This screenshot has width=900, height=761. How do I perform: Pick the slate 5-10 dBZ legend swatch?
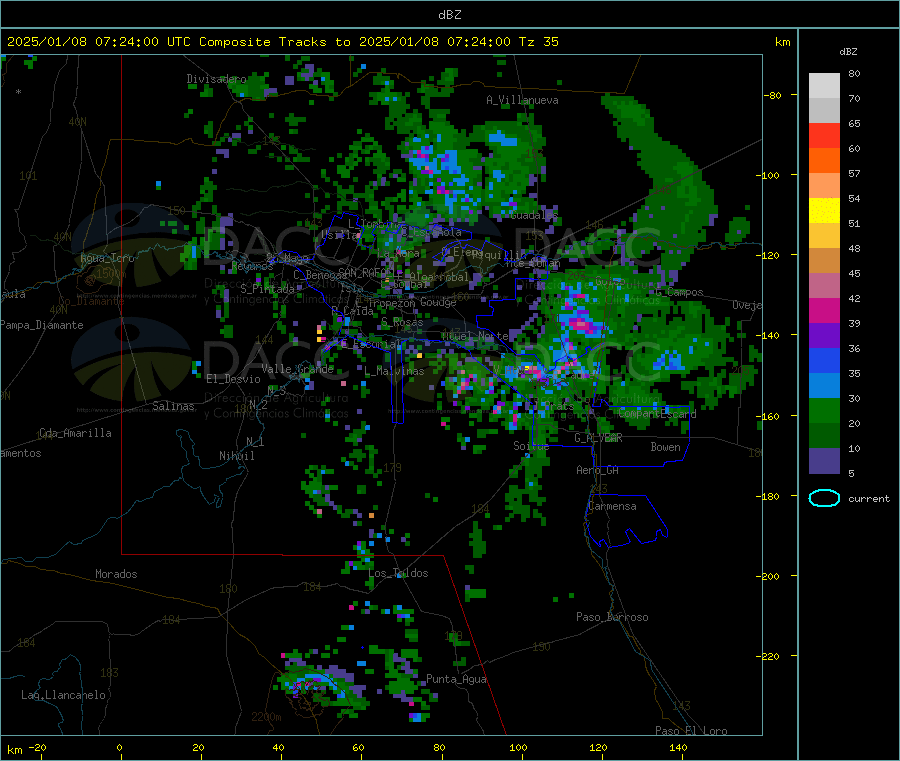coord(824,461)
